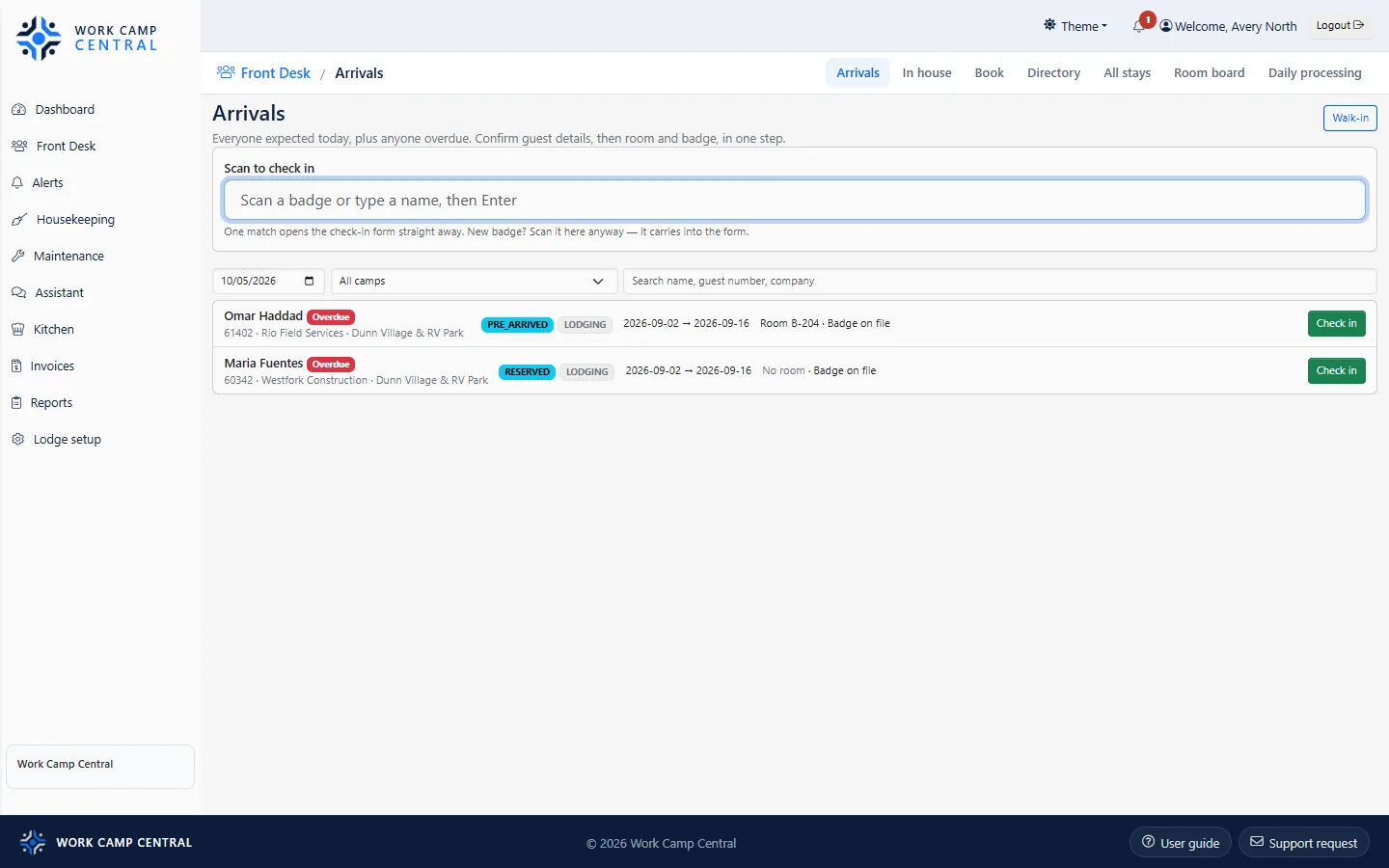This screenshot has height=868, width=1389.
Task: Open the Assistant chat bubbles icon
Action: coord(18,293)
